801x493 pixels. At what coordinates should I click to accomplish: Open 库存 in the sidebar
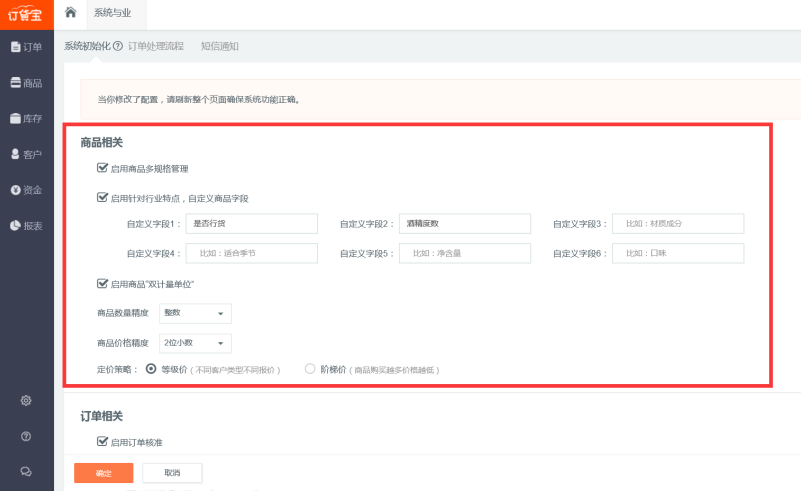pyautogui.click(x=27, y=119)
